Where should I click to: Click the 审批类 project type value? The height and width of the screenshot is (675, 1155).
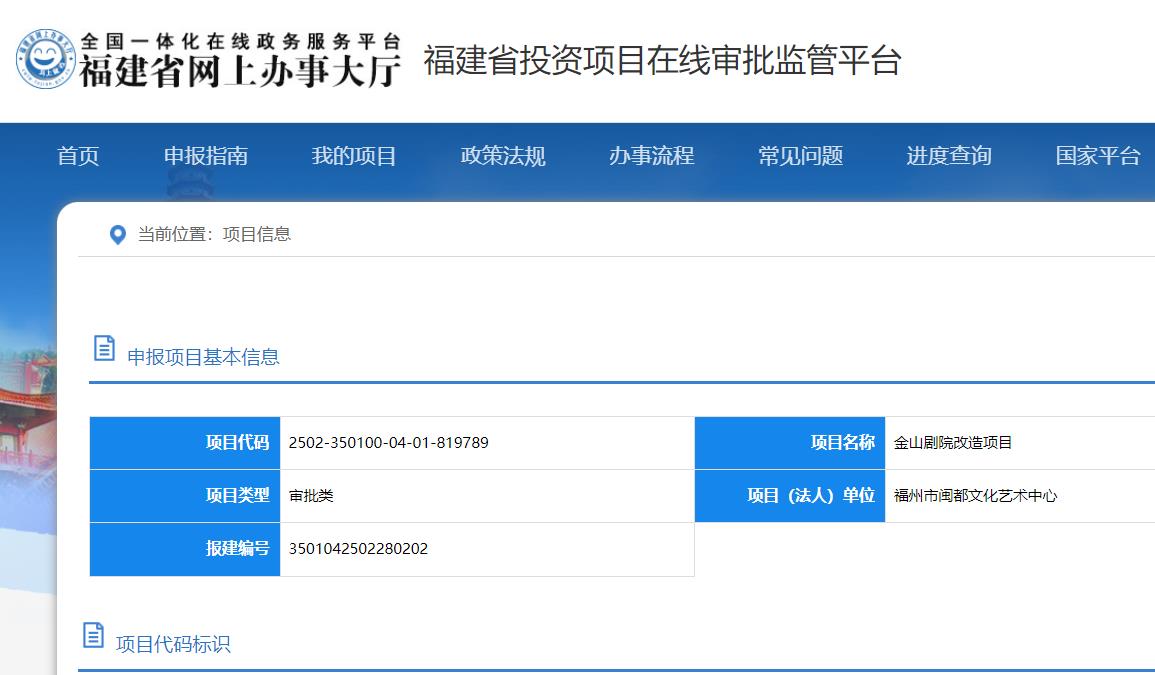pos(311,496)
